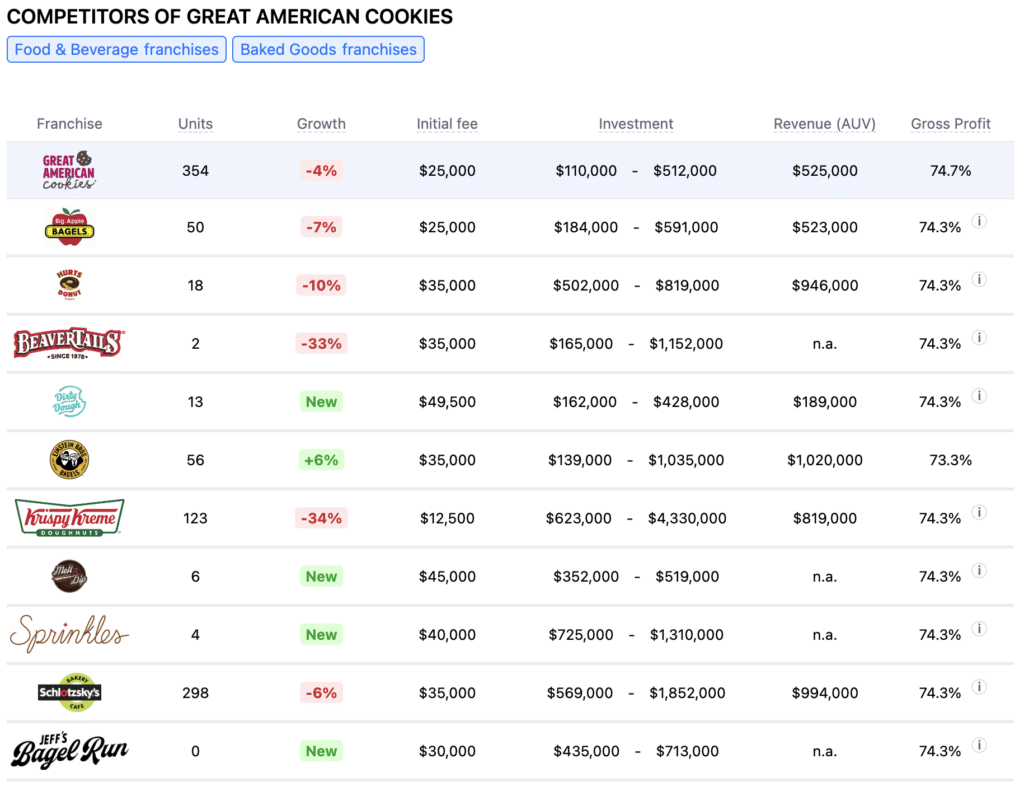Viewport: 1024px width, 796px height.
Task: Click info icon in BeaverTails row
Action: tap(978, 337)
